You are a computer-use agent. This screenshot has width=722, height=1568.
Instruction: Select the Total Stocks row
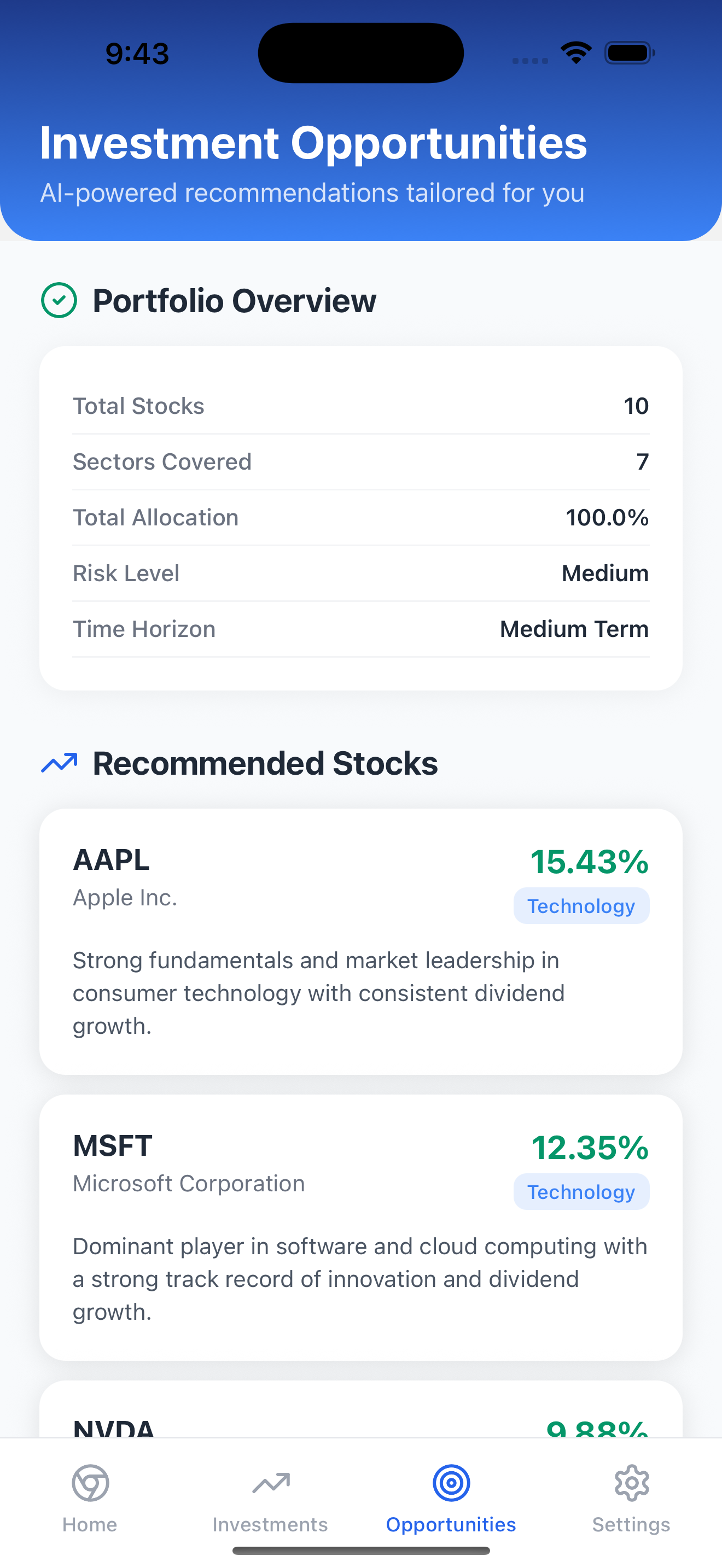(360, 406)
